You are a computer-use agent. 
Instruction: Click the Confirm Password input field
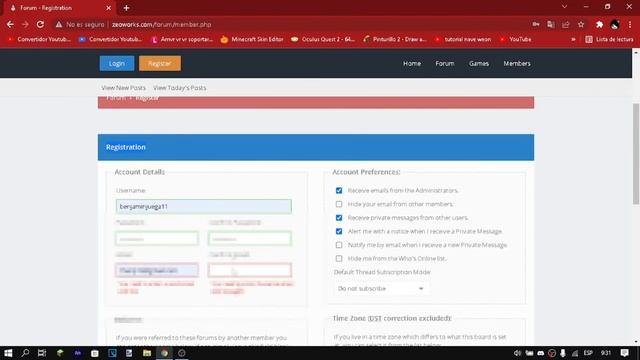(x=250, y=239)
